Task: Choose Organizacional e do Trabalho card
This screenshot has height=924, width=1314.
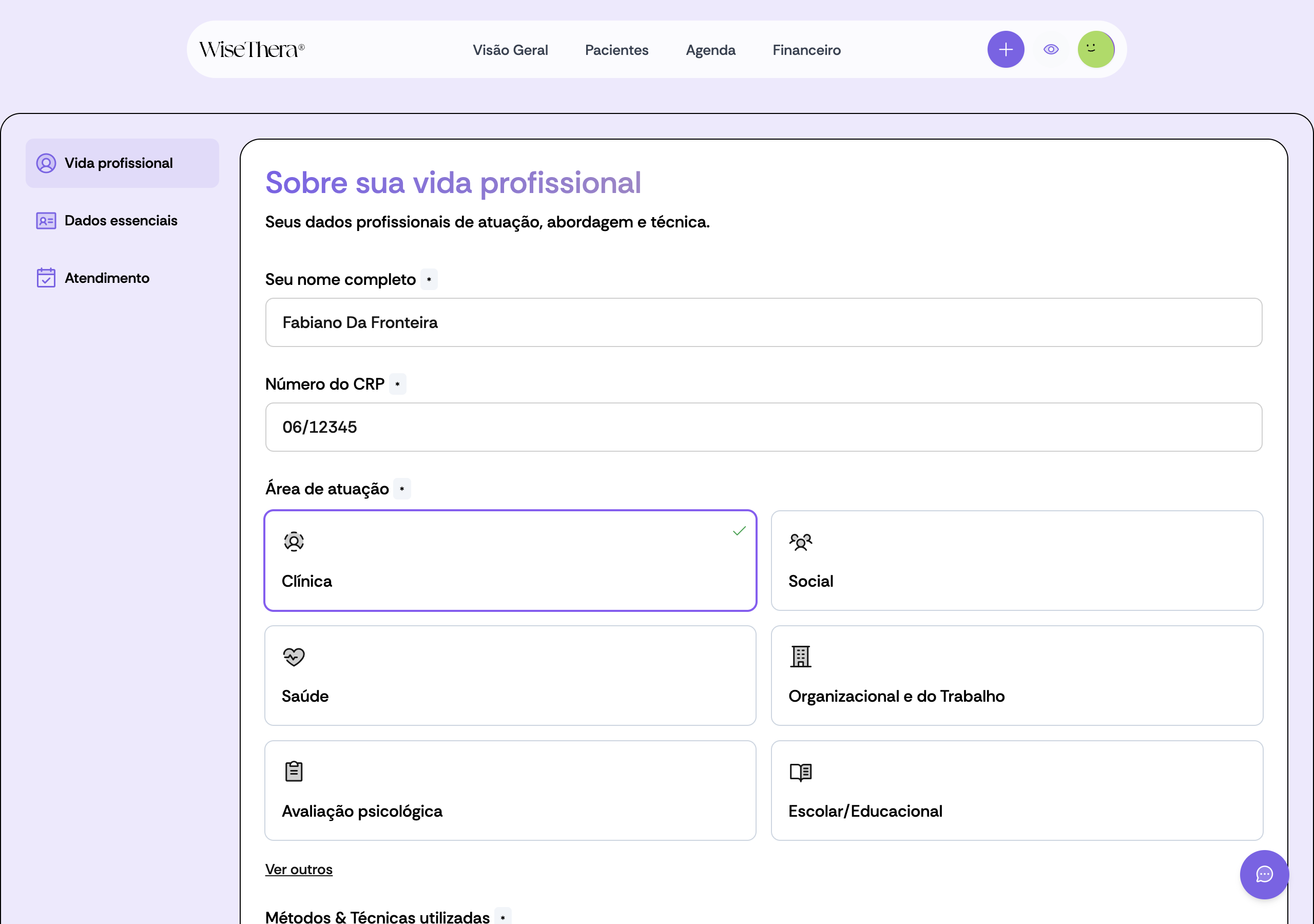Action: coord(1017,676)
